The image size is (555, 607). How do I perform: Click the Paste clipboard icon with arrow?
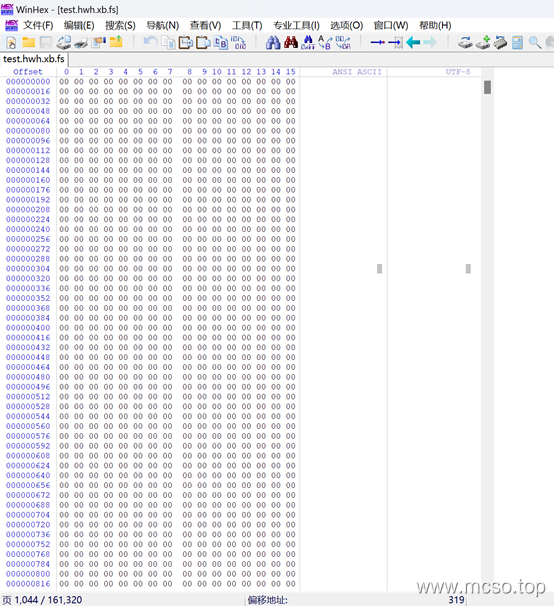pyautogui.click(x=186, y=42)
